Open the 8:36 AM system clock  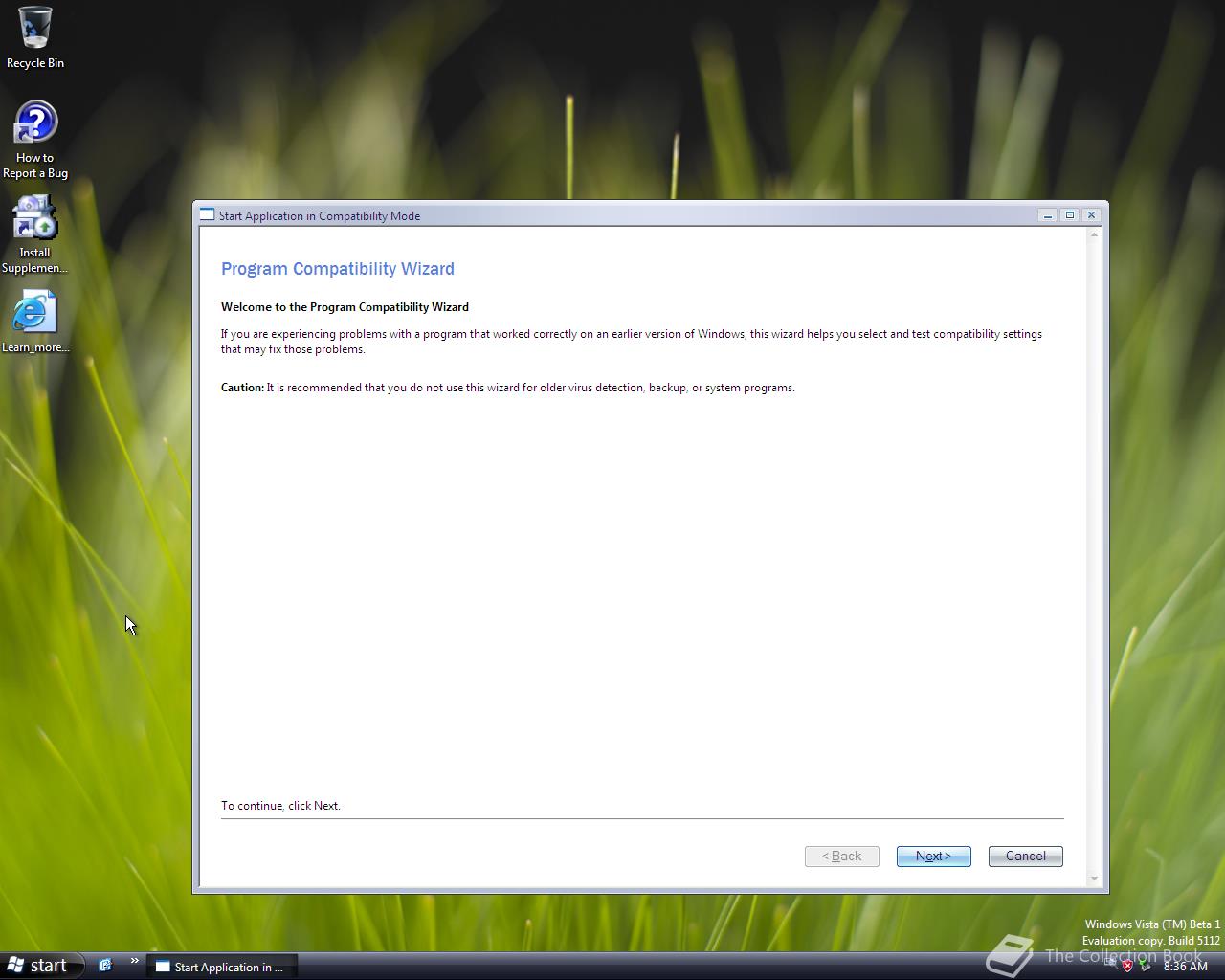point(1186,967)
